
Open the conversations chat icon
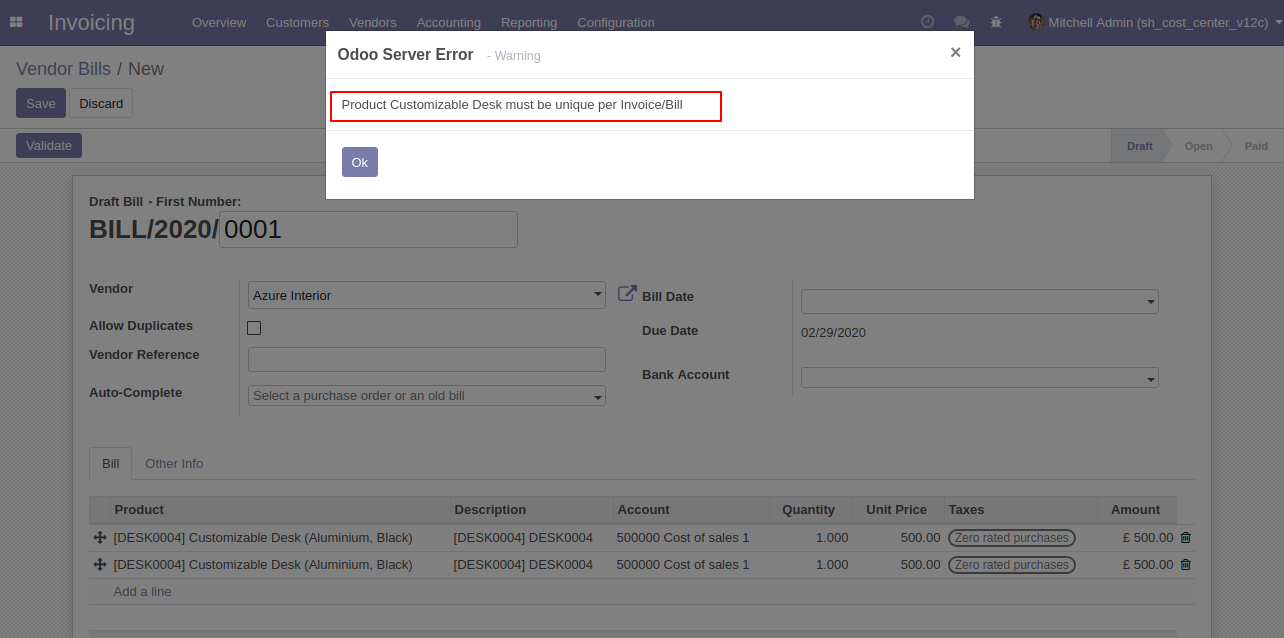pos(961,22)
